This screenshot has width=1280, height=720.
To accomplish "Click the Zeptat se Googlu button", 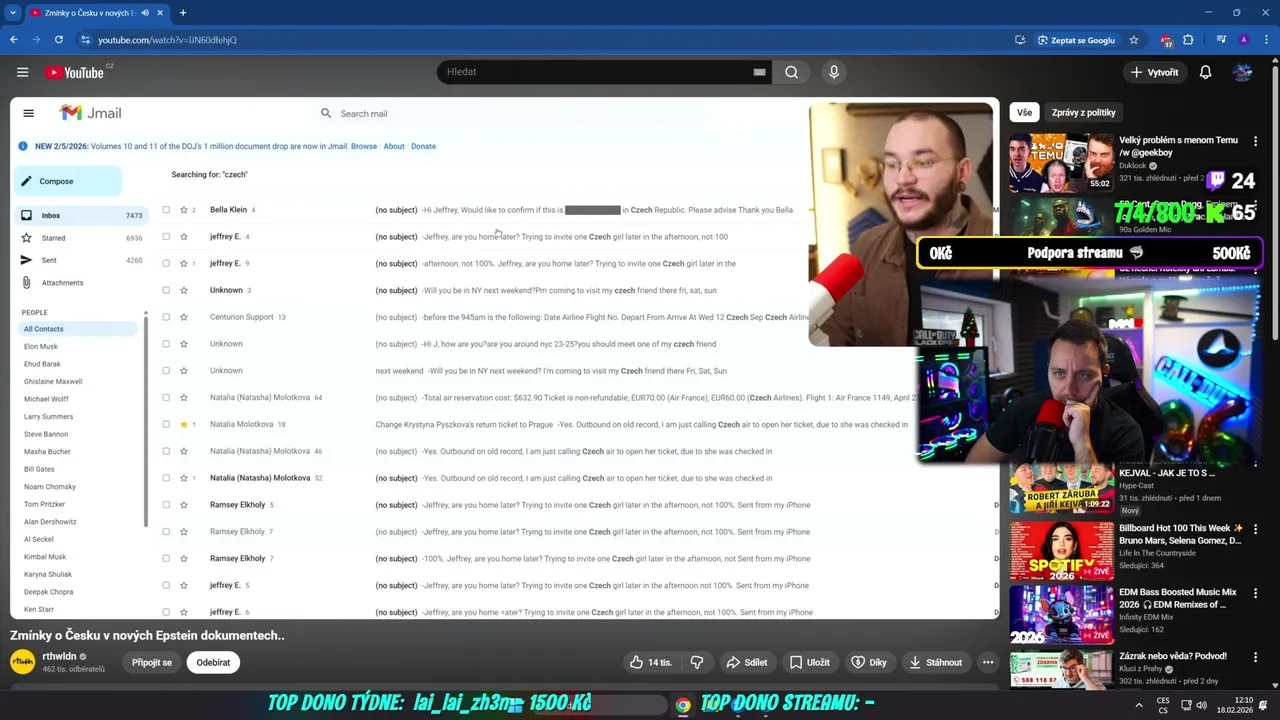I will point(1076,40).
